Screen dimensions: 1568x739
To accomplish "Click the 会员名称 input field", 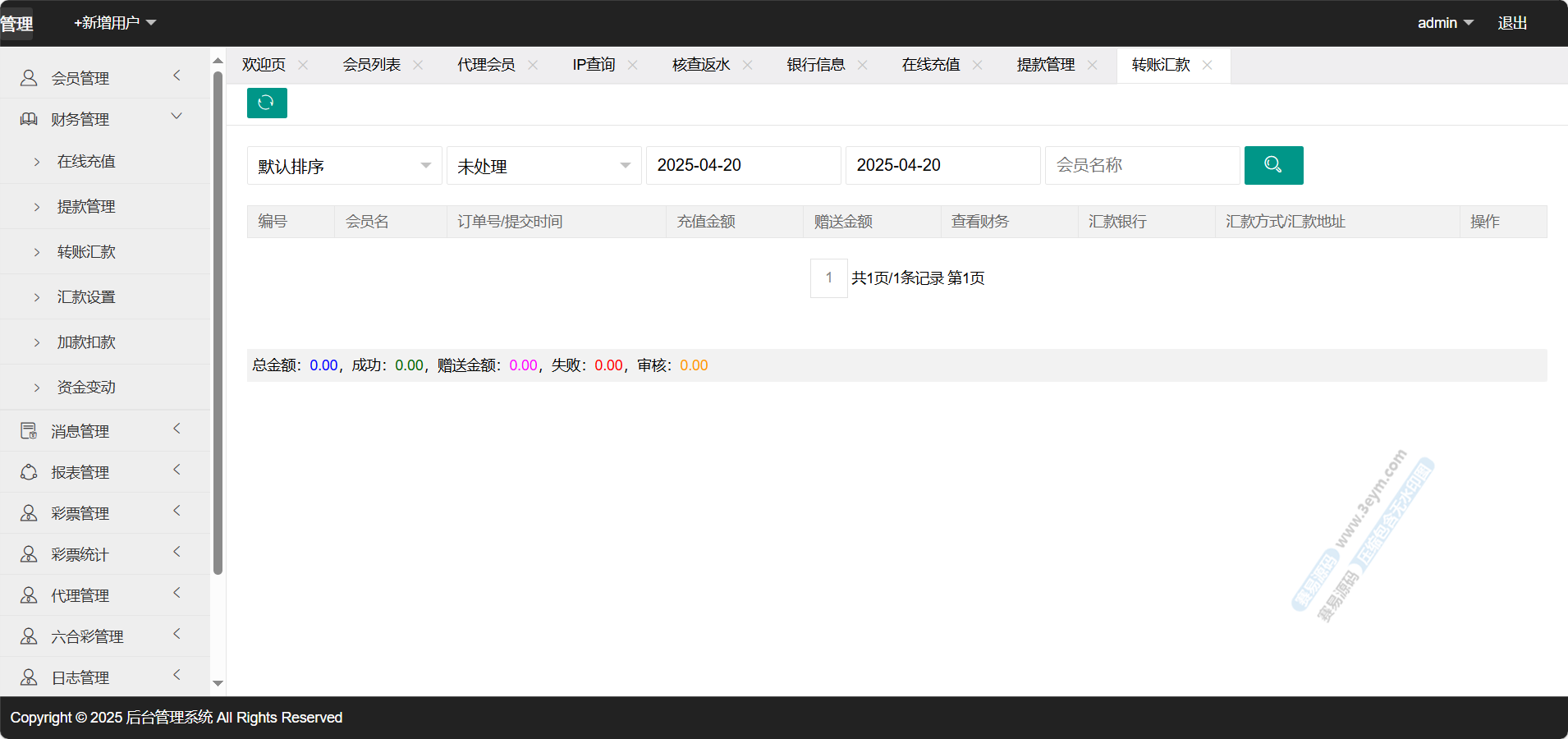I will click(x=1141, y=166).
